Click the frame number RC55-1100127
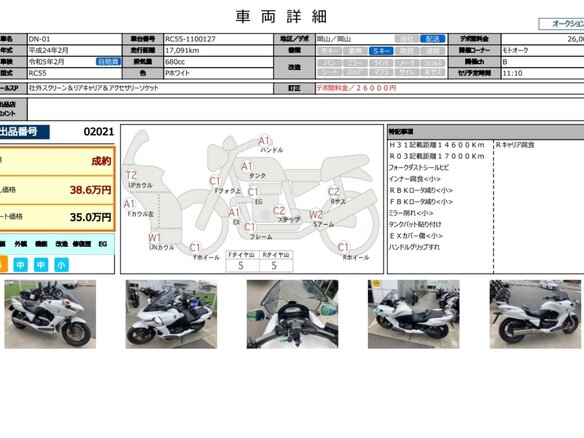The image size is (584, 438). coord(219,39)
